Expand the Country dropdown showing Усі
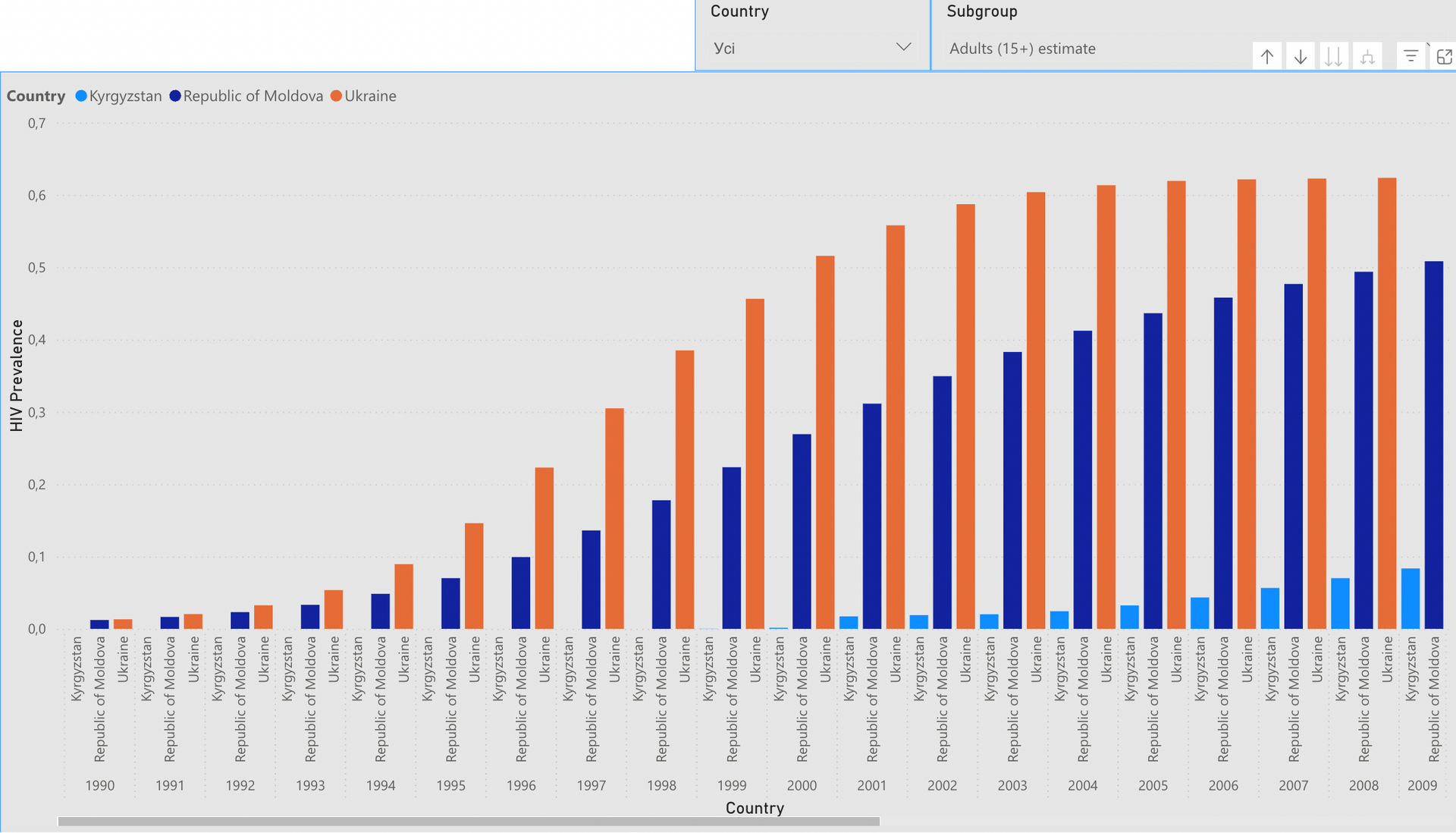 click(812, 48)
